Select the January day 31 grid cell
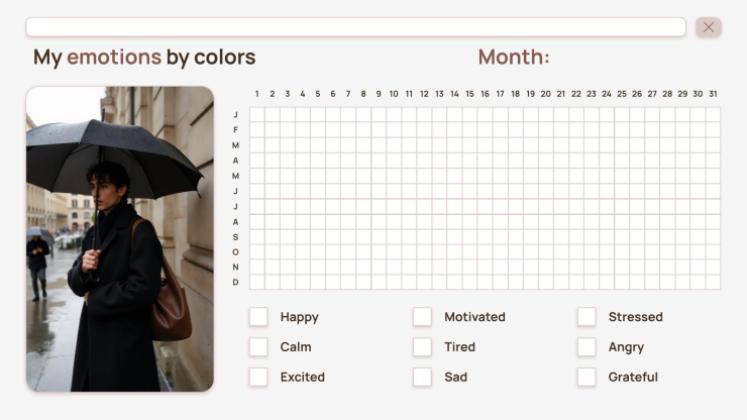 coord(713,114)
